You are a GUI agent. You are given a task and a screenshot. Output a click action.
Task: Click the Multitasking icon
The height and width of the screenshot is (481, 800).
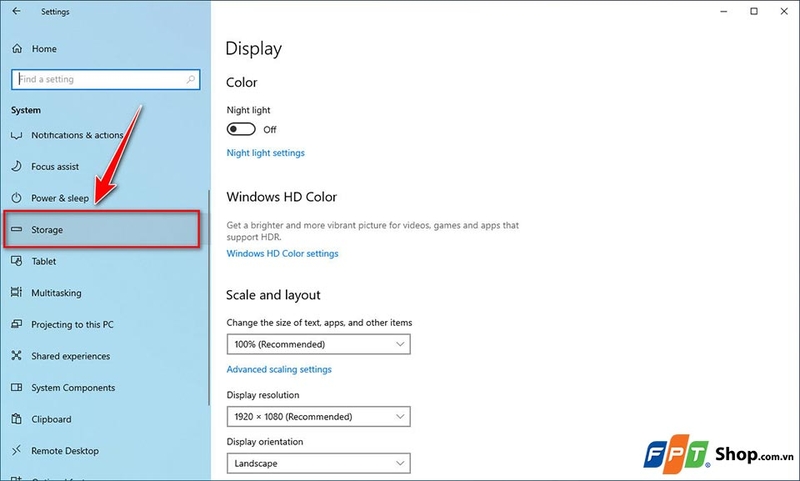pyautogui.click(x=16, y=292)
